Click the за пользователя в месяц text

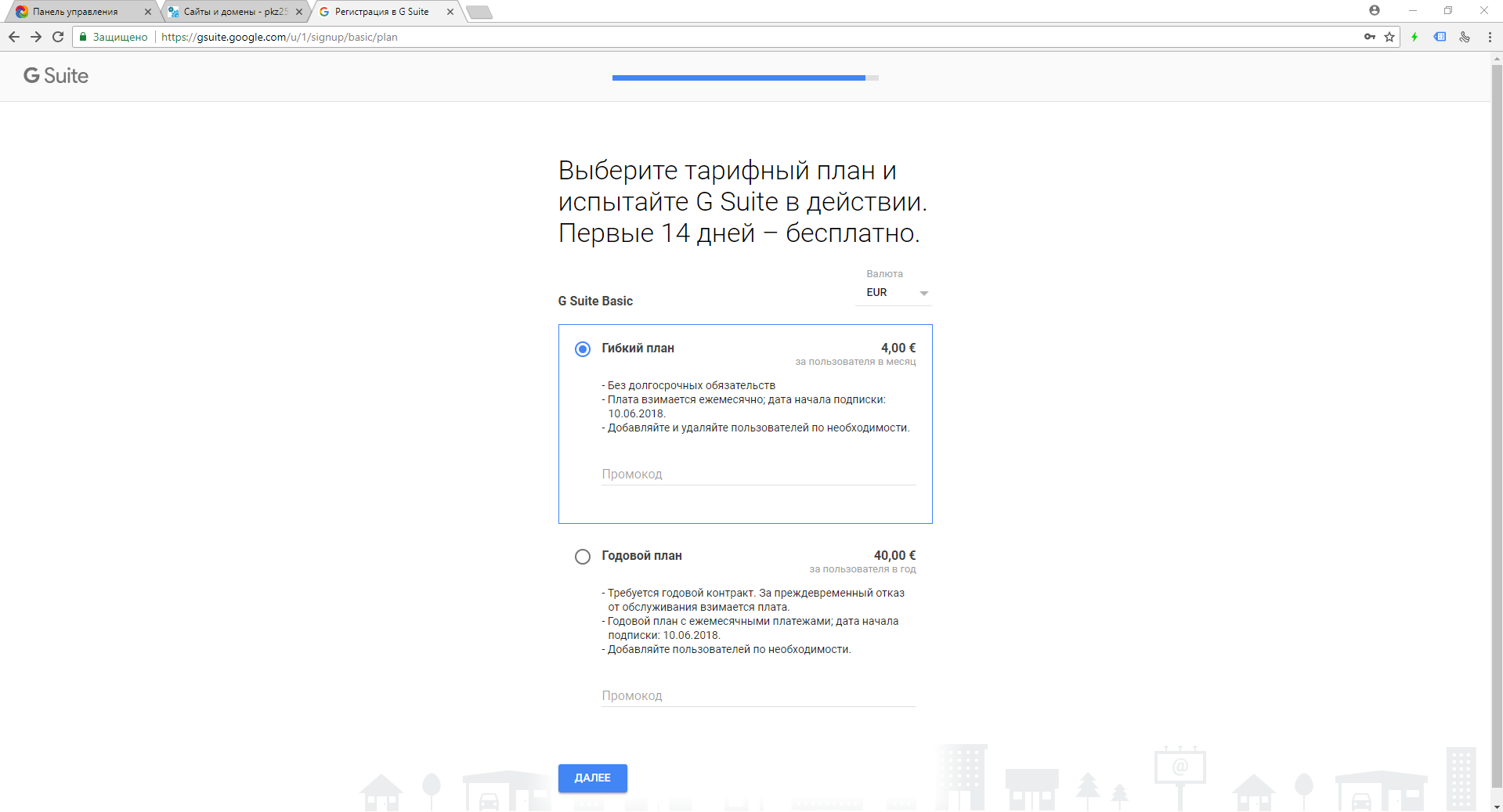point(855,362)
